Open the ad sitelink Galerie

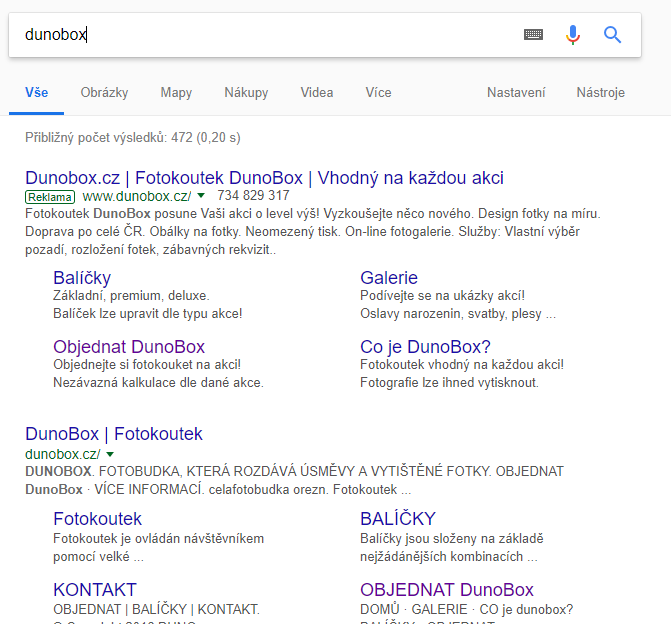[389, 278]
